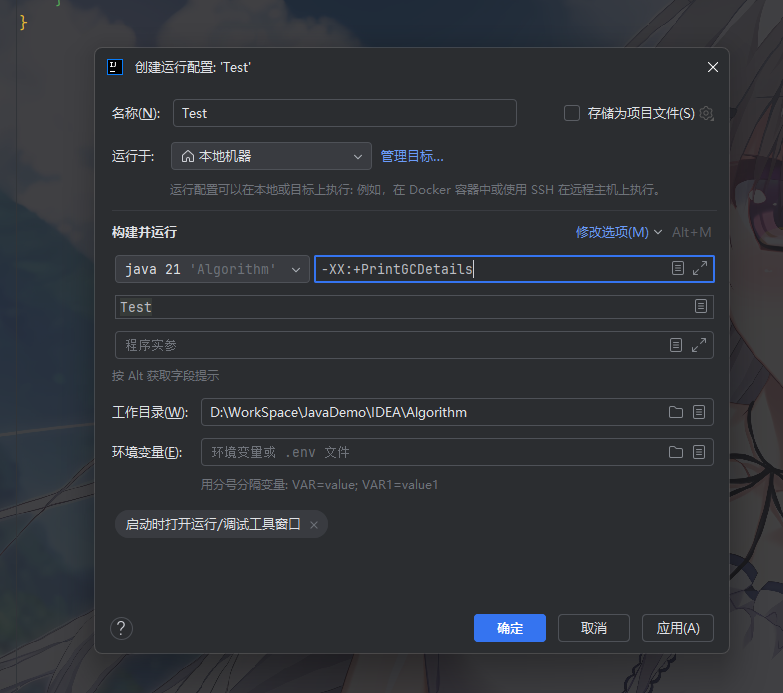Image resolution: width=783 pixels, height=693 pixels.
Task: Click the macro icon in the working directory field
Action: (x=700, y=412)
